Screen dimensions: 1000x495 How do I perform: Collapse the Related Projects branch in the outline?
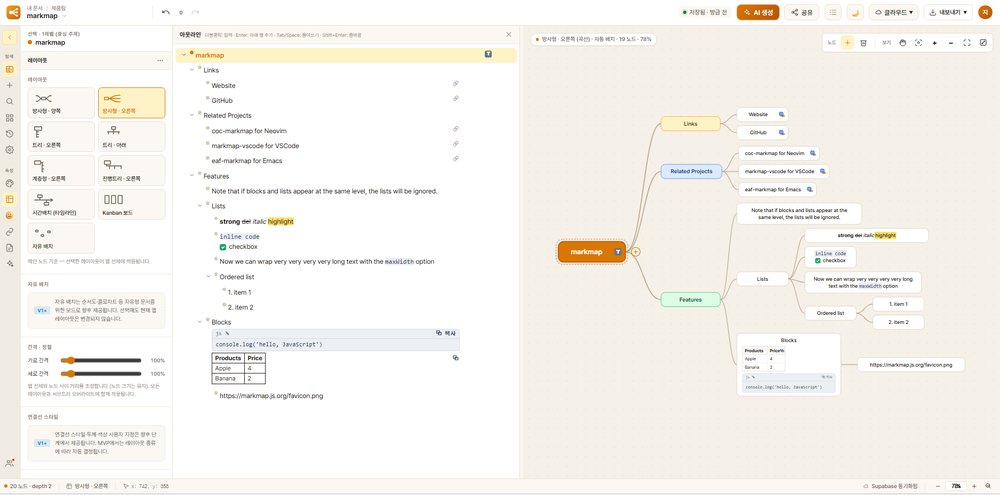coord(192,115)
